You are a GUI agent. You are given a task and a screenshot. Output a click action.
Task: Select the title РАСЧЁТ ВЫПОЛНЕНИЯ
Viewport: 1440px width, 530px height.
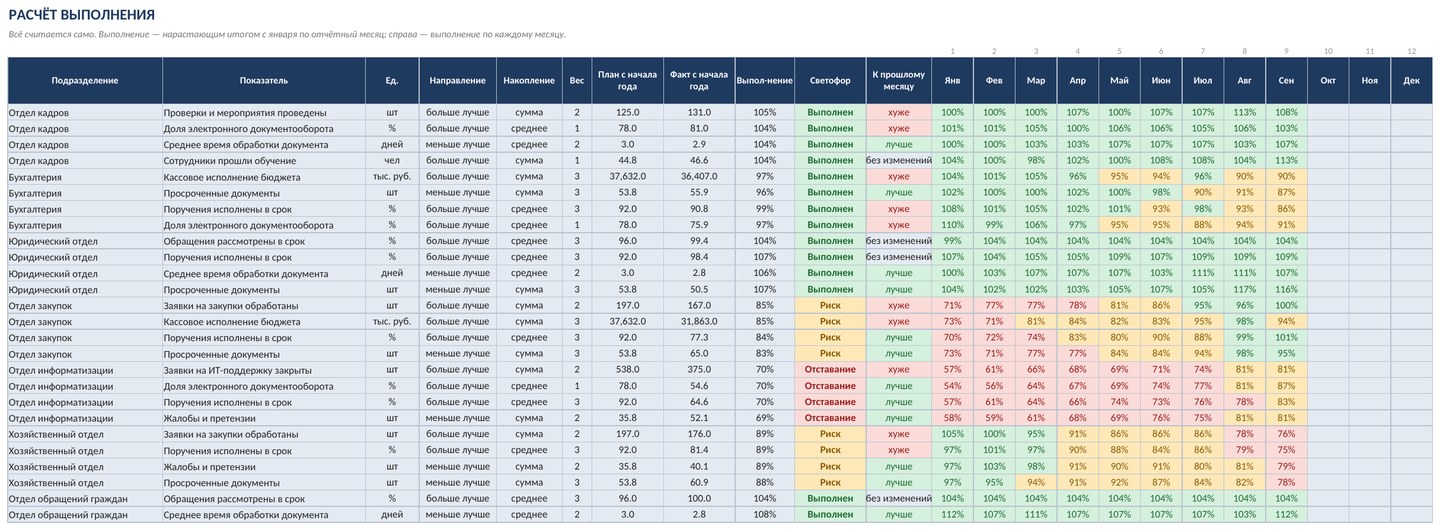82,15
